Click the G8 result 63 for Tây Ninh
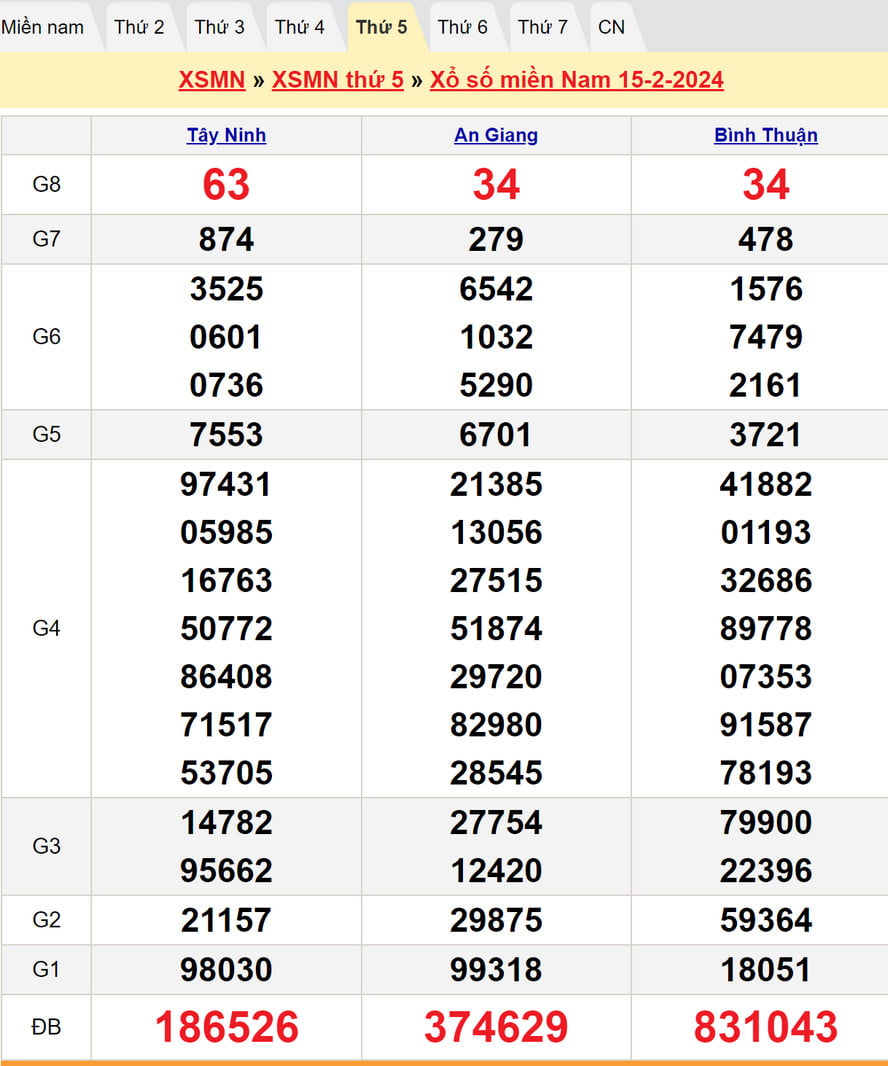 (x=226, y=185)
